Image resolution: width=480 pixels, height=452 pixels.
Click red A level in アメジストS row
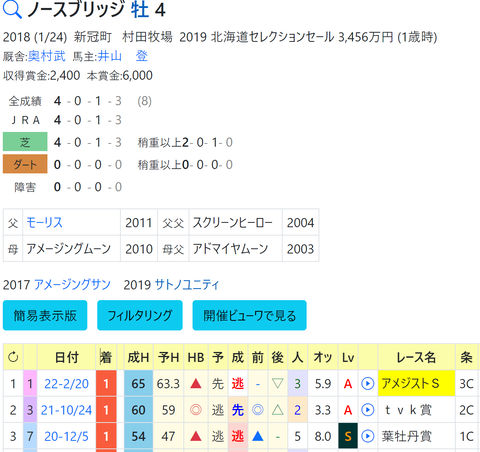click(x=348, y=384)
